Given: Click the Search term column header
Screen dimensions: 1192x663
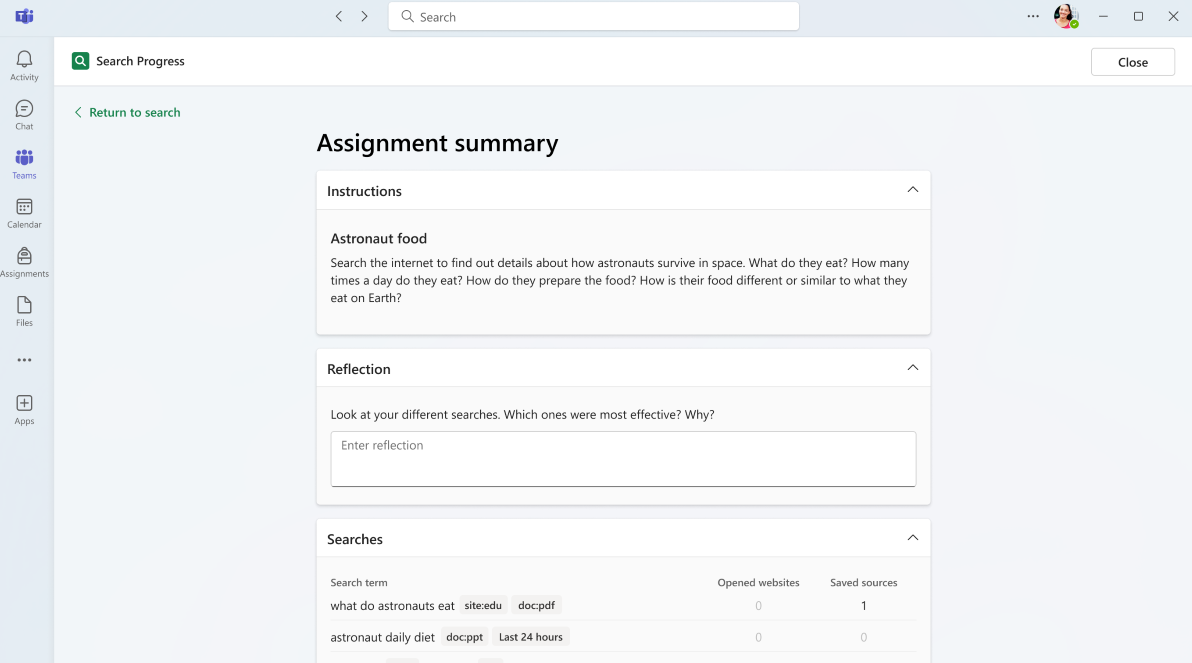Looking at the screenshot, I should coord(359,582).
